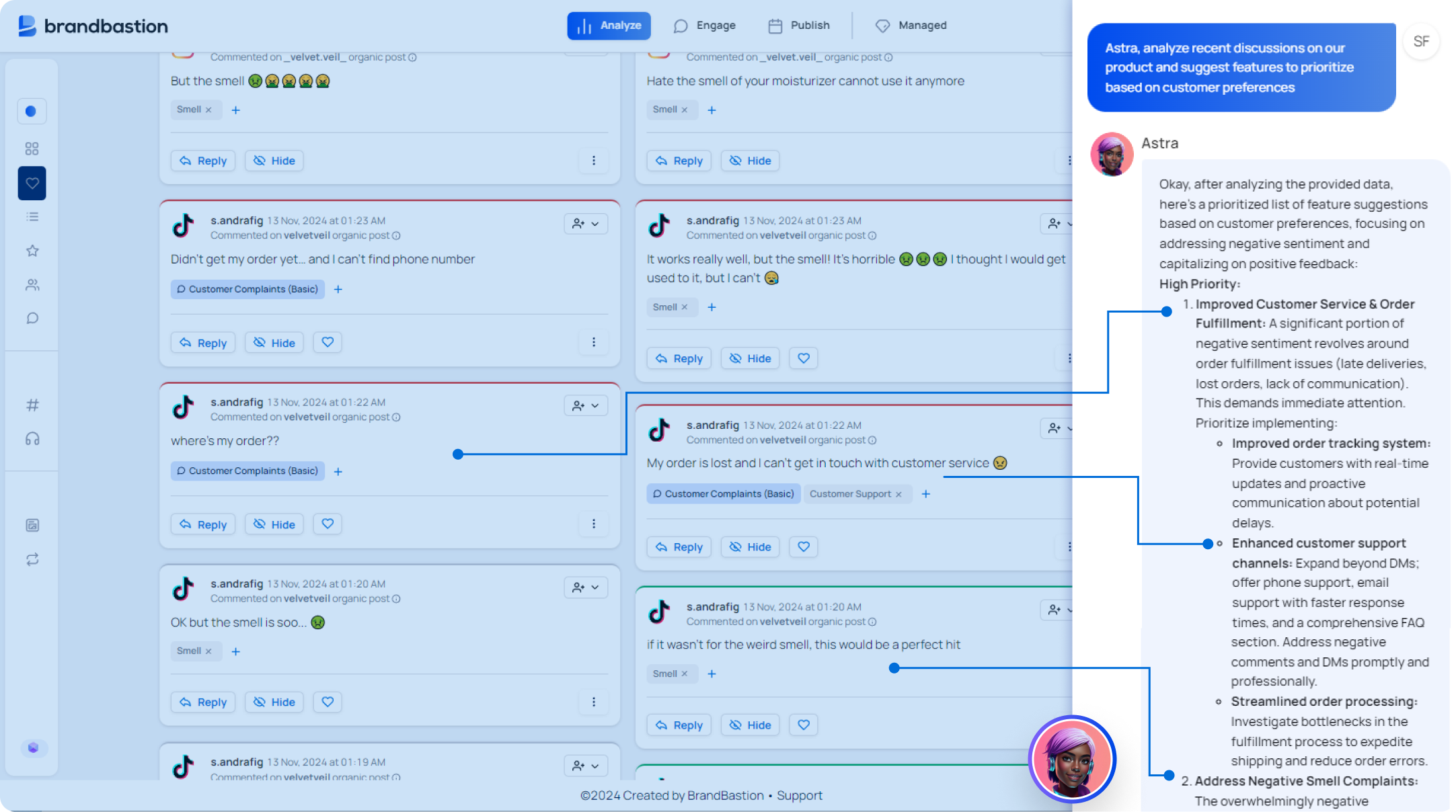Viewport: 1456px width, 812px height.
Task: Expand the assignee dropdown on the "where's my order??" card
Action: point(586,405)
